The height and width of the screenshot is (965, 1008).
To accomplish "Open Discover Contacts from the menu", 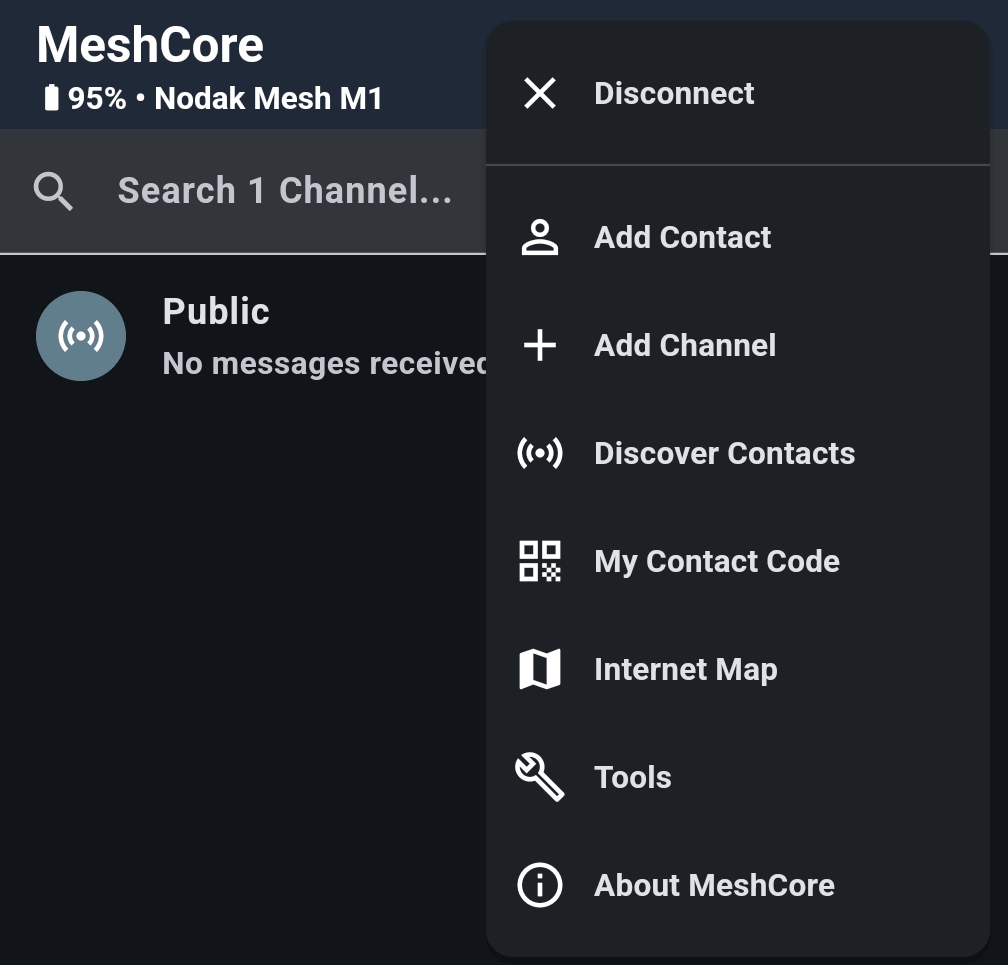I will coord(724,453).
